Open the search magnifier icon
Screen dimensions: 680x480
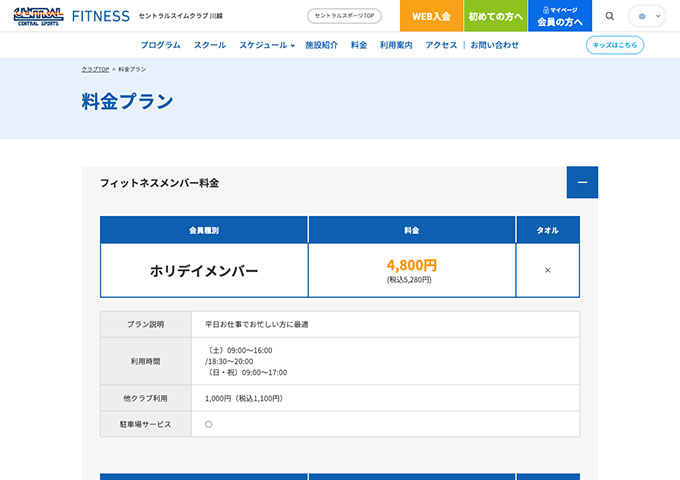pyautogui.click(x=610, y=16)
